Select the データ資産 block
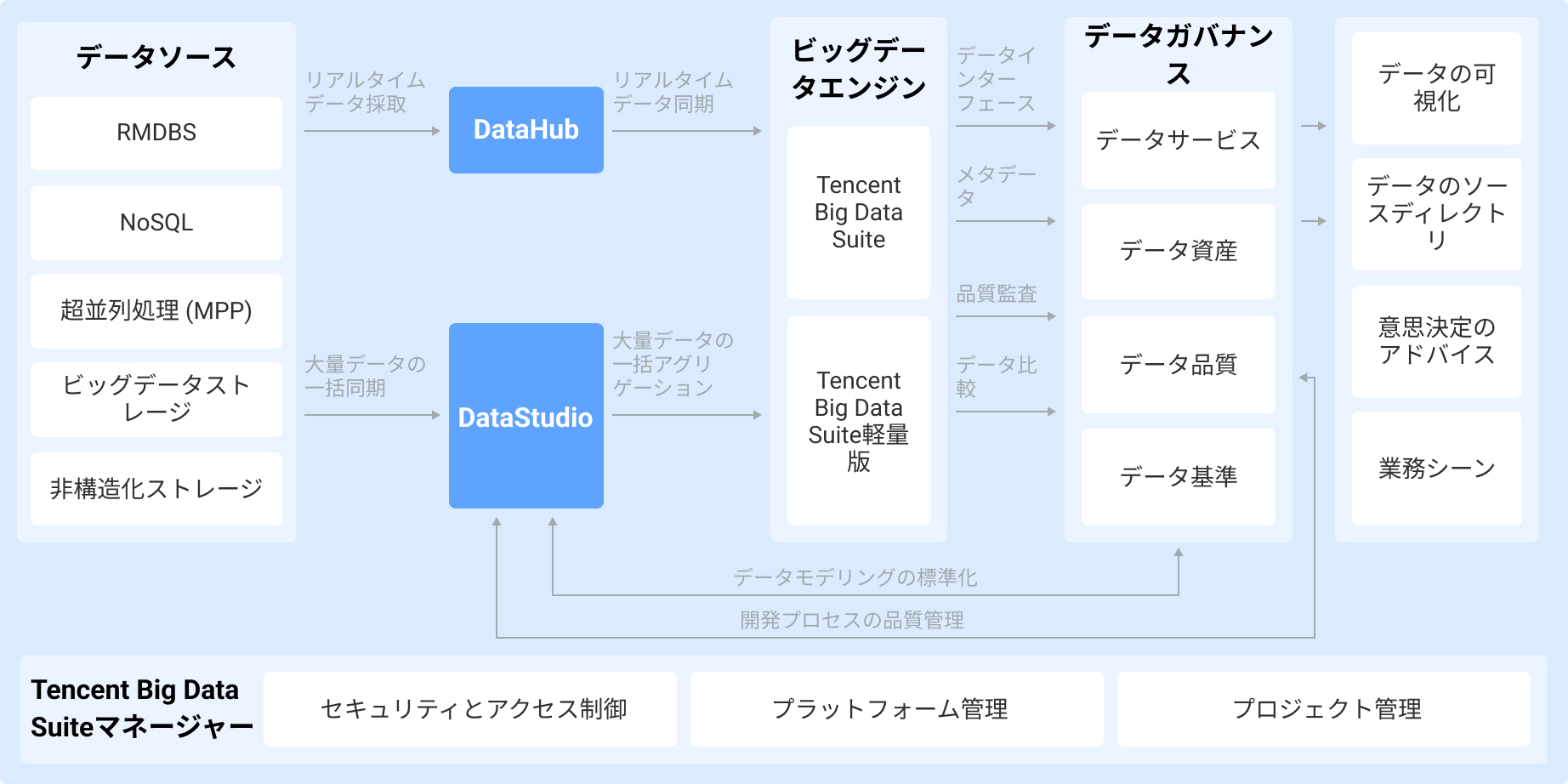Screen dimensions: 1568x784 [x=1178, y=252]
